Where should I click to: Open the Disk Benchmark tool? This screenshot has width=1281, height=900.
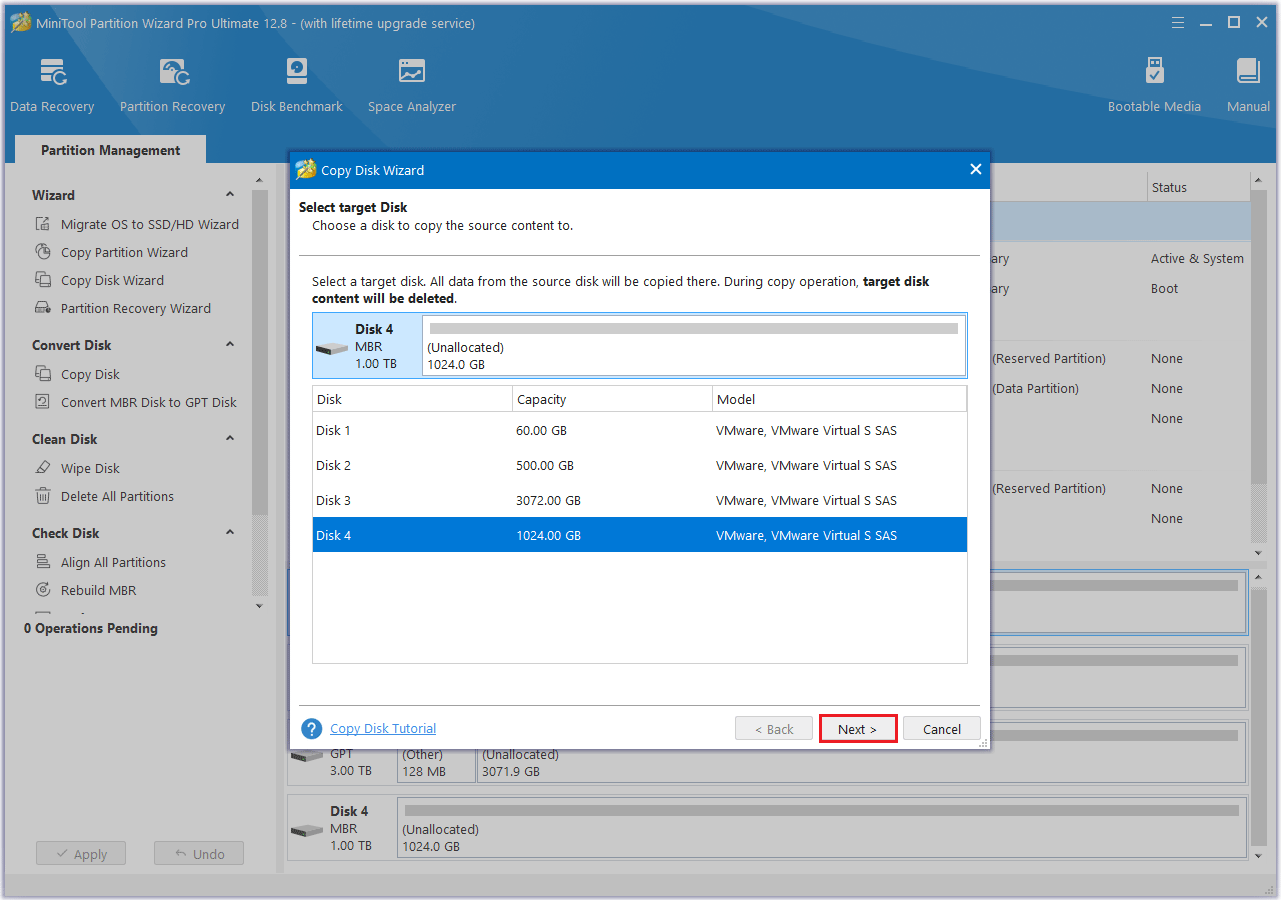click(x=297, y=86)
